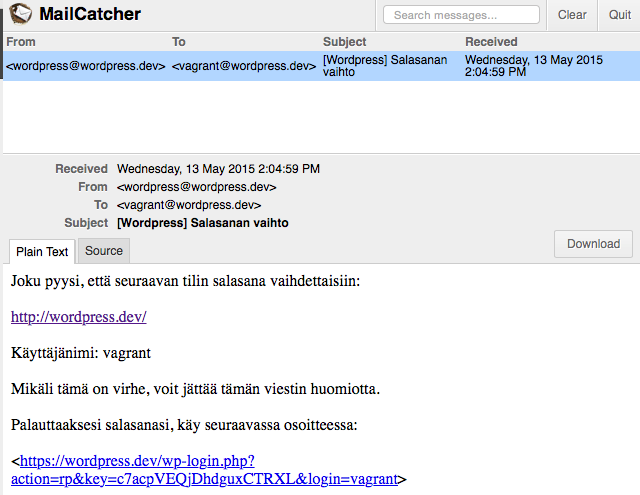Image resolution: width=640 pixels, height=495 pixels.
Task: Select the message row from wordpress@wordpress.dev
Action: click(x=322, y=66)
